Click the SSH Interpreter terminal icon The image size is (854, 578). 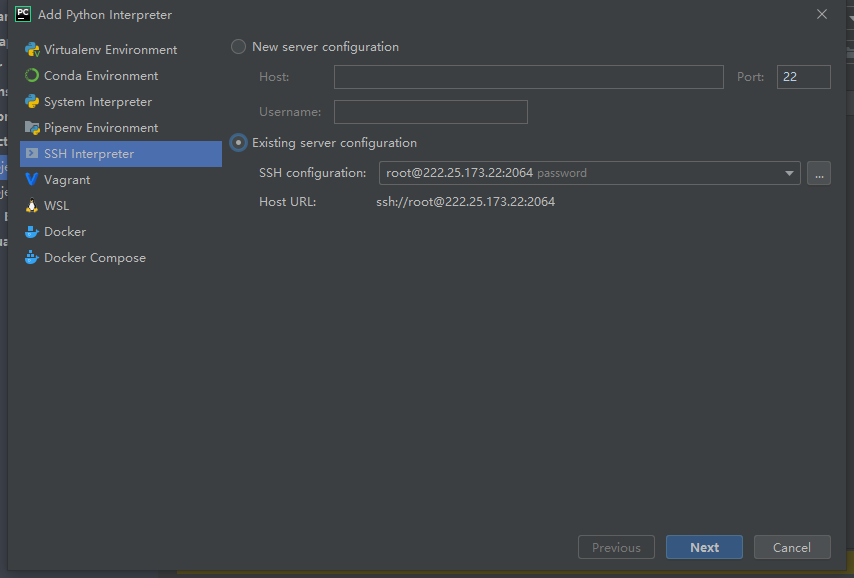(32, 154)
